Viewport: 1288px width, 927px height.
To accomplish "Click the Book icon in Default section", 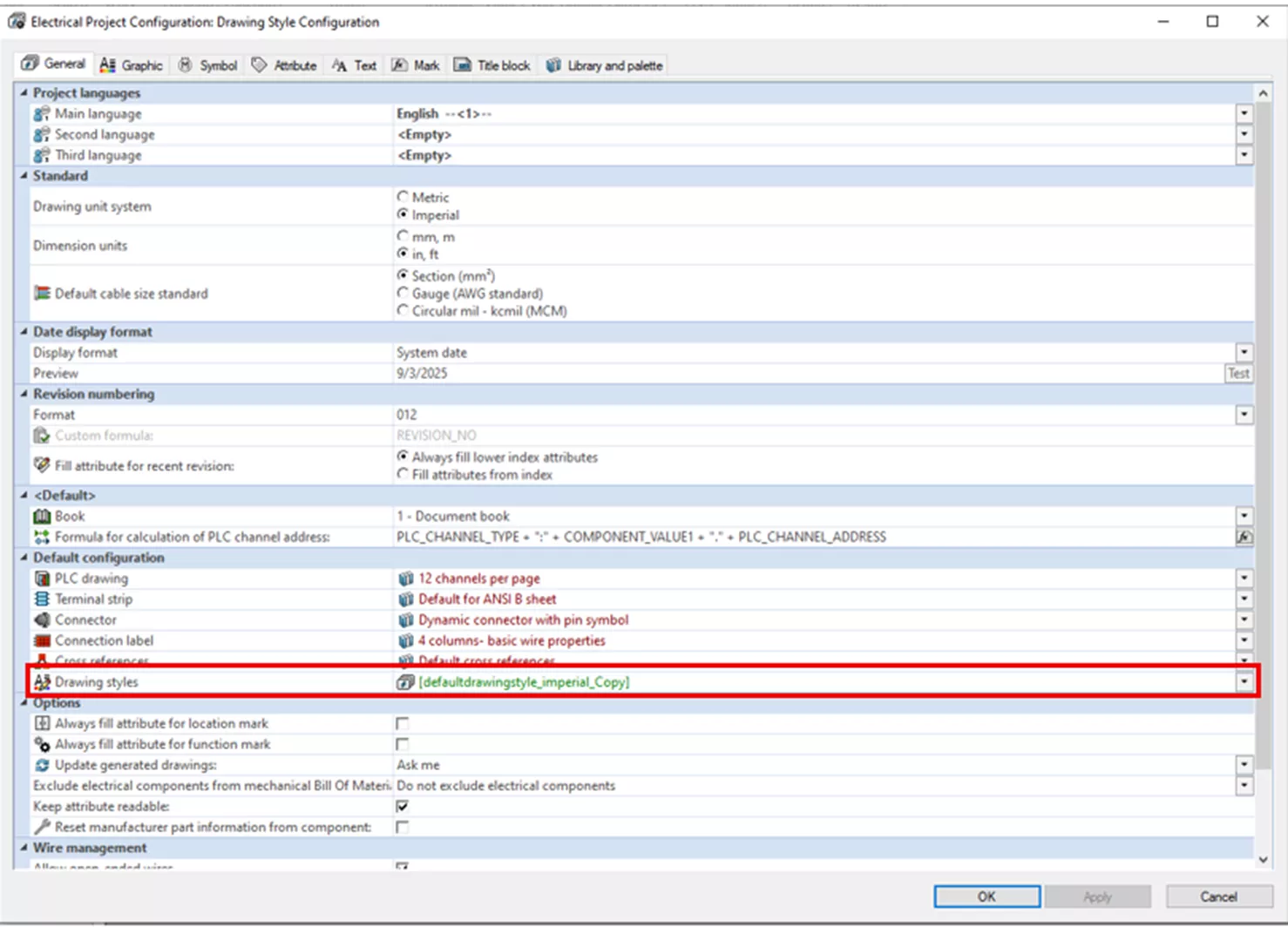I will click(x=41, y=516).
